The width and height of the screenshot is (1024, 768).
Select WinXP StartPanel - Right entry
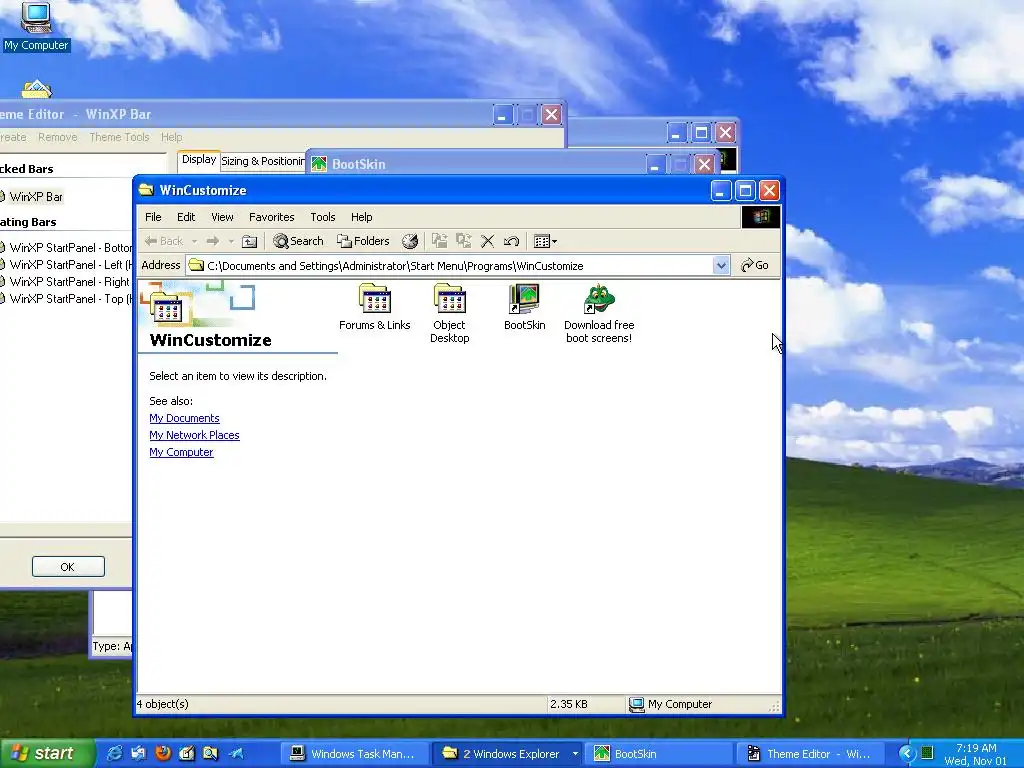pyautogui.click(x=66, y=281)
